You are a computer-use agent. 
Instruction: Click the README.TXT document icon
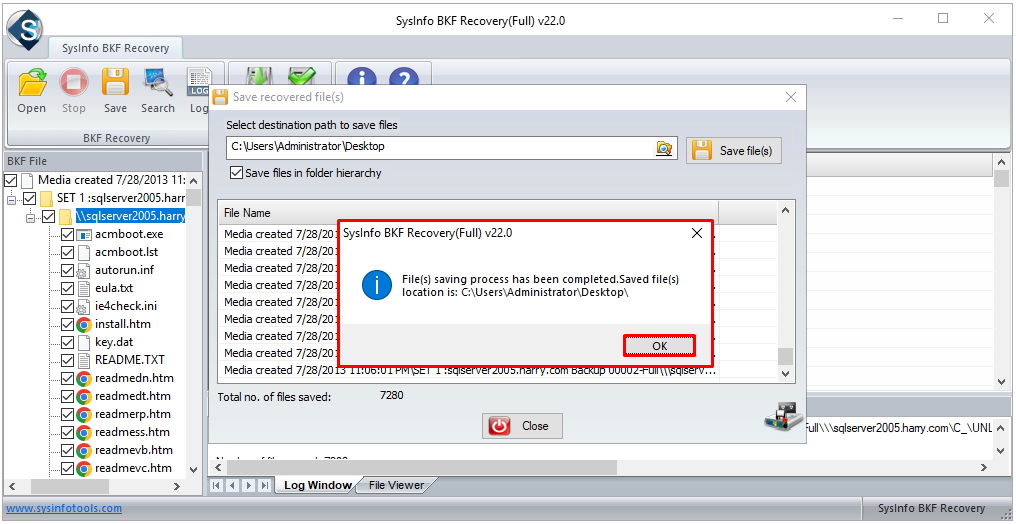pyautogui.click(x=84, y=360)
